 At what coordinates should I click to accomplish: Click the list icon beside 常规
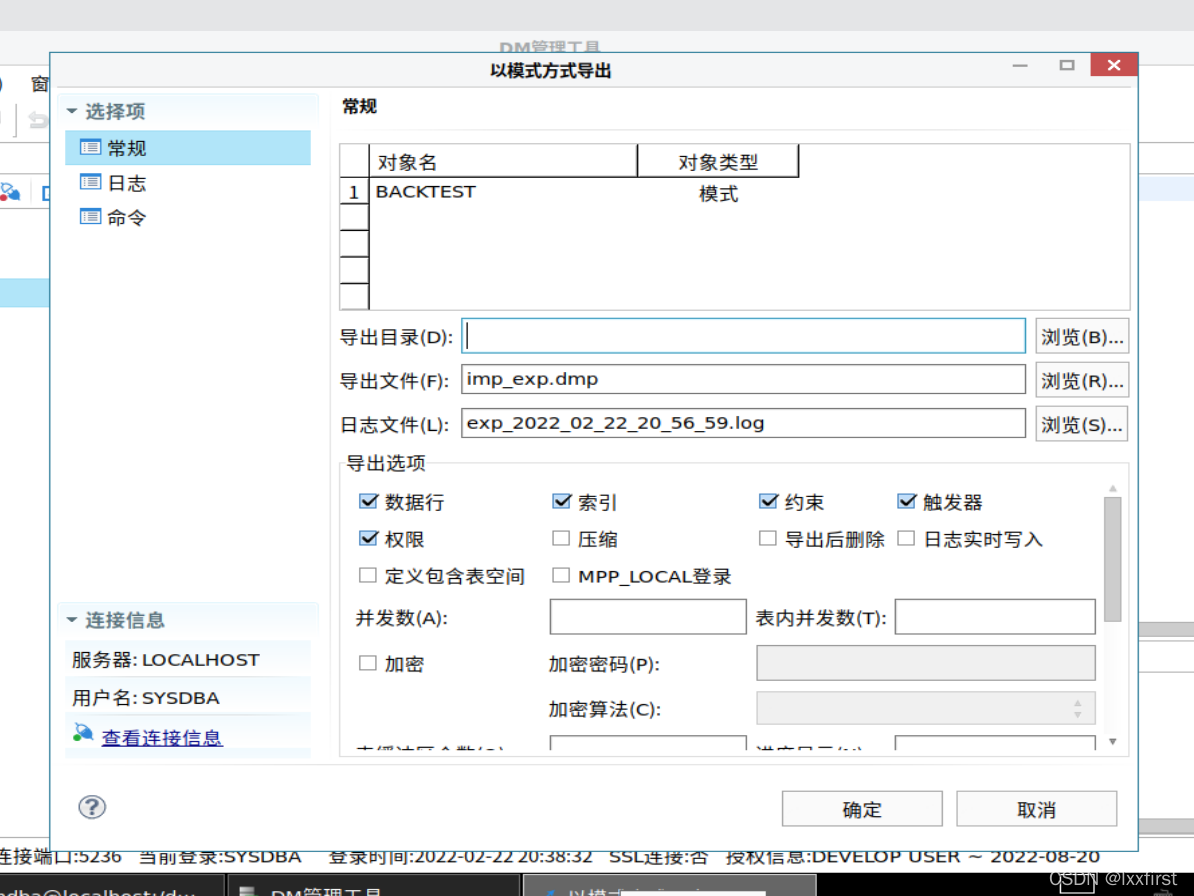(91, 148)
